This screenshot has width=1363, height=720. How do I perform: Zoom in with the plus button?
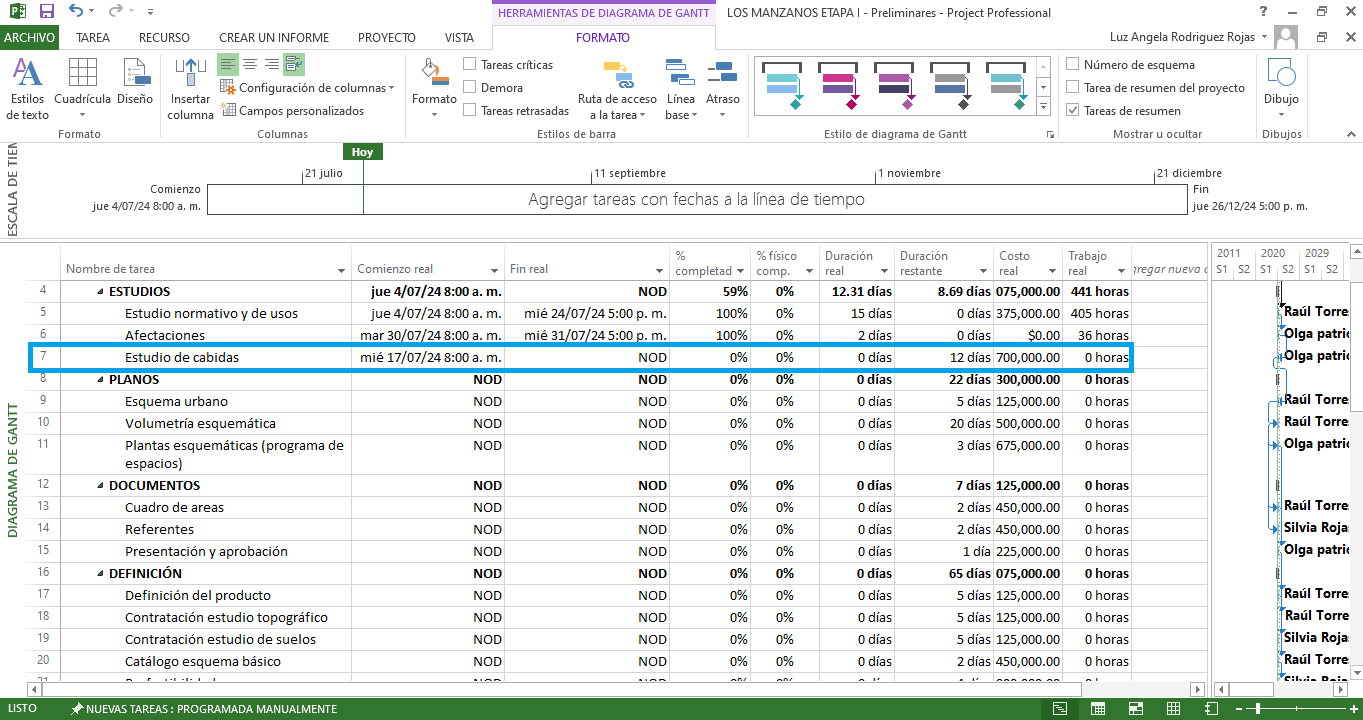pos(1353,709)
